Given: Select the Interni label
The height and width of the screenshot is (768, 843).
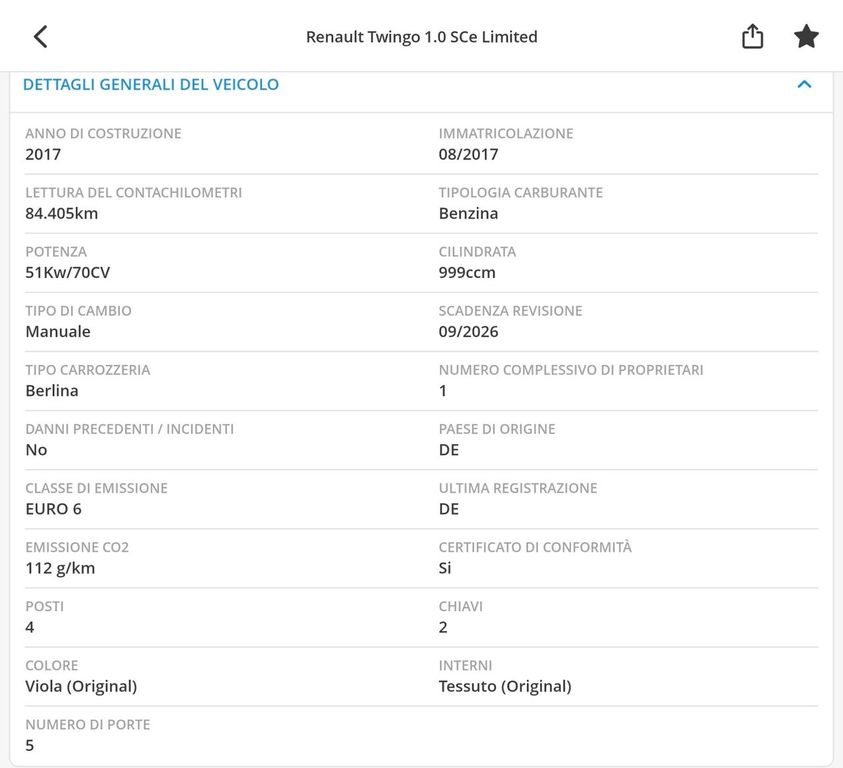Looking at the screenshot, I should 465,666.
